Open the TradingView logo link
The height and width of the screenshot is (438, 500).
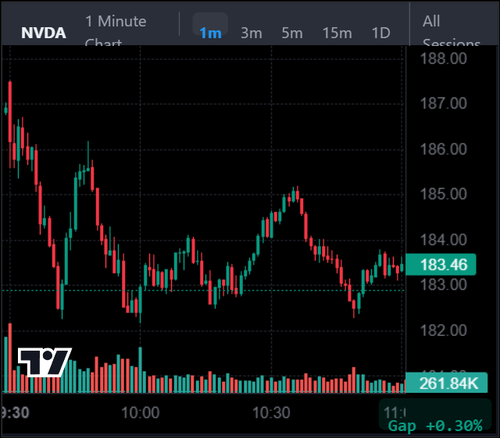tap(45, 362)
